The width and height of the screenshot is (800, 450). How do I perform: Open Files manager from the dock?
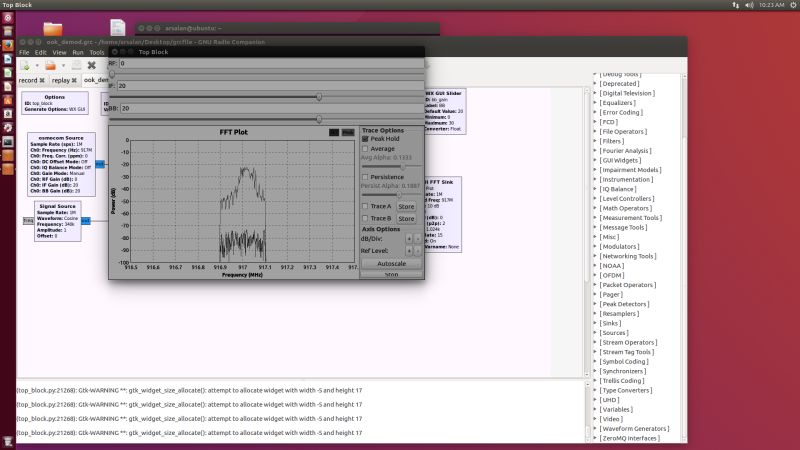8,31
